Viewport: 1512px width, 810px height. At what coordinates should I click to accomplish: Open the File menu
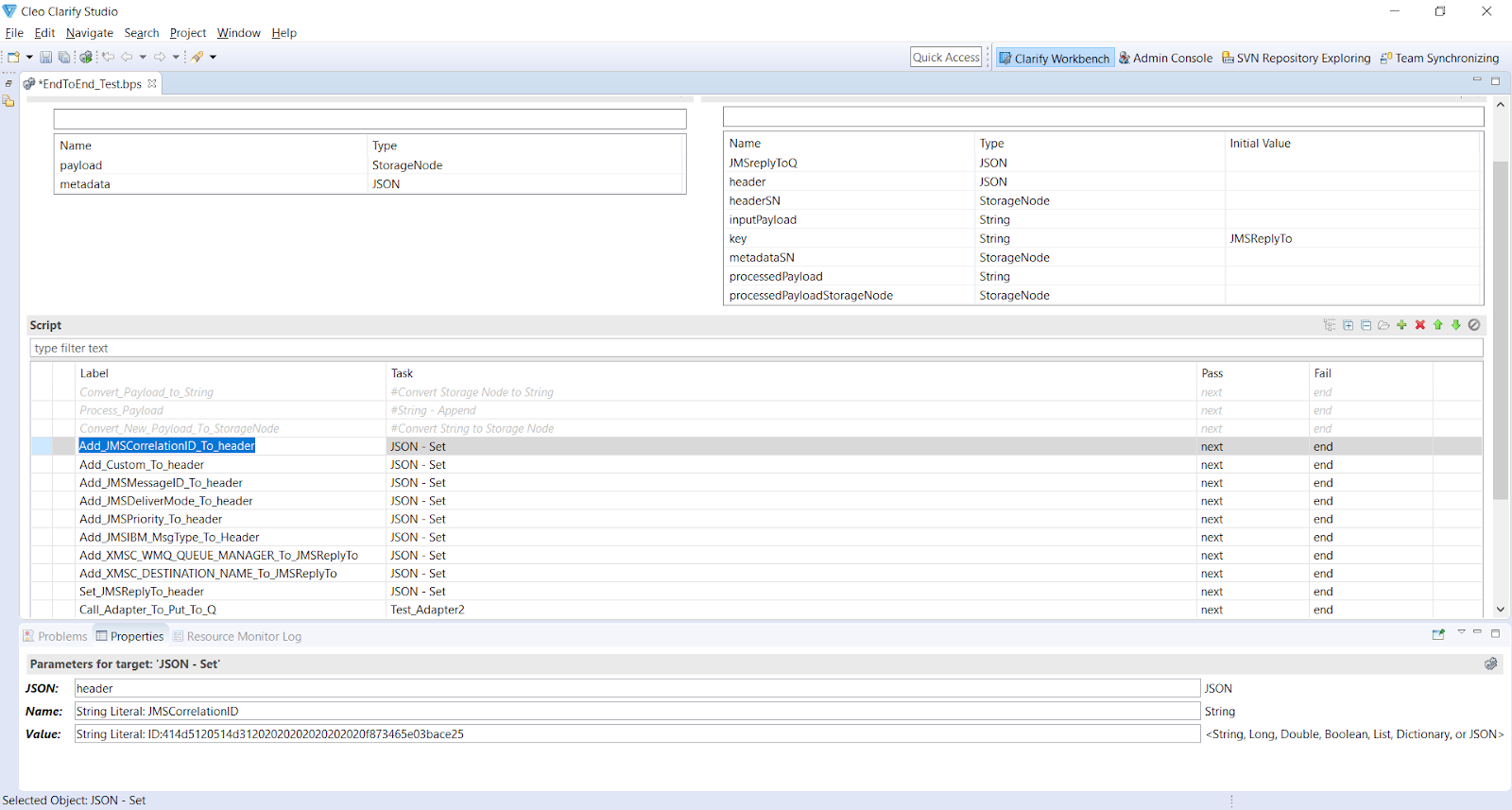pyautogui.click(x=14, y=33)
